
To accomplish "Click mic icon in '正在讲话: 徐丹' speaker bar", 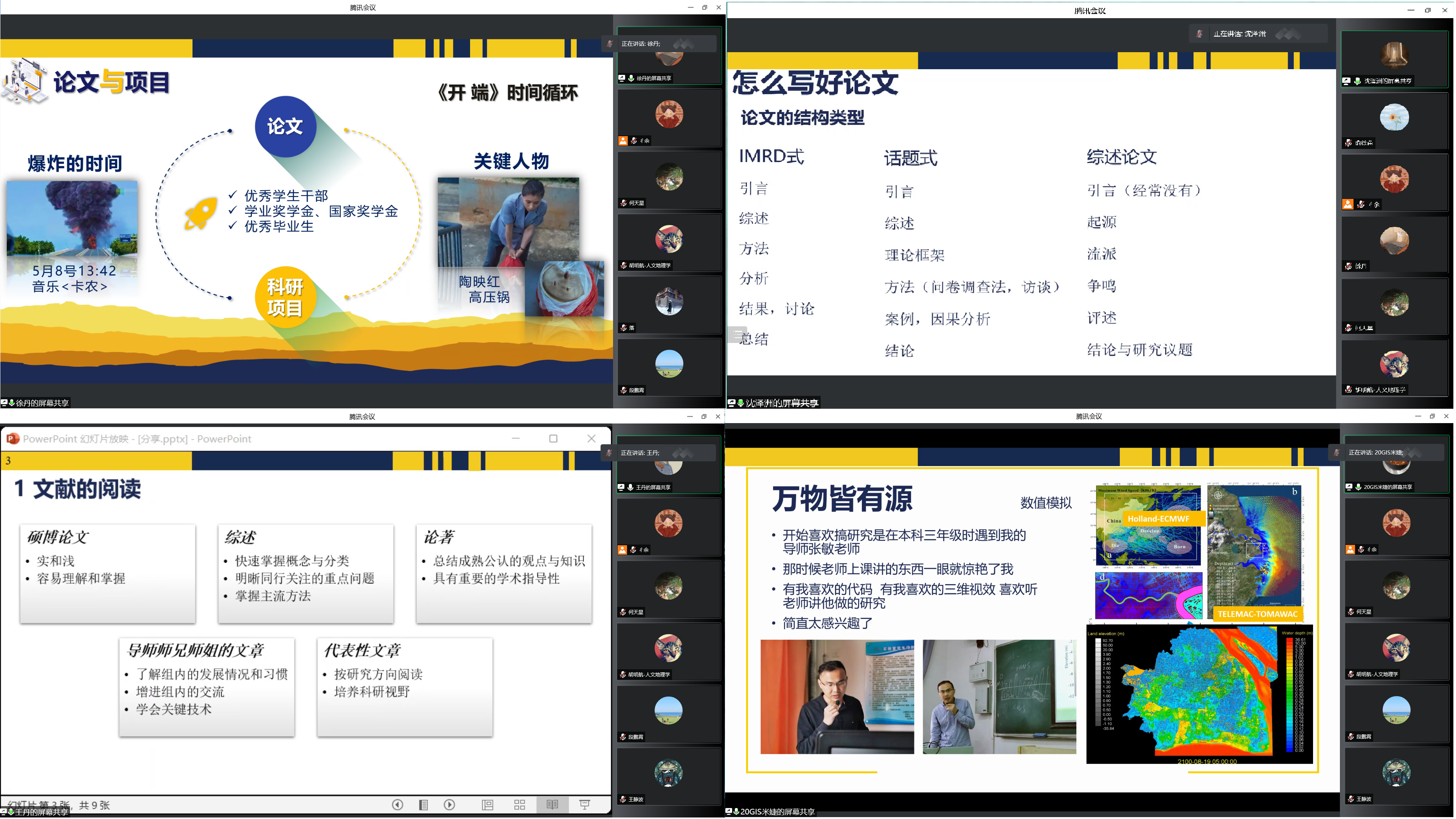I will [610, 43].
